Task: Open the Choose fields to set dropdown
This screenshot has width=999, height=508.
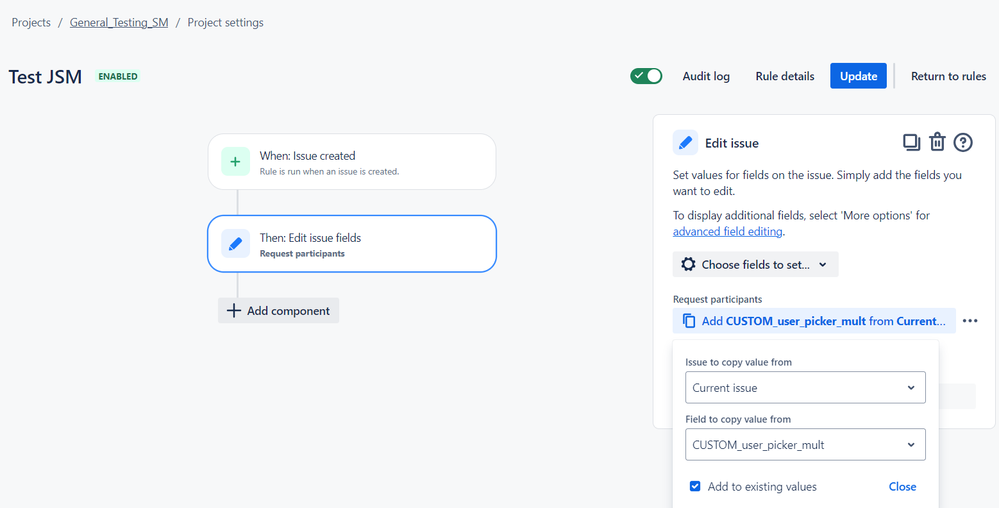Action: (755, 265)
